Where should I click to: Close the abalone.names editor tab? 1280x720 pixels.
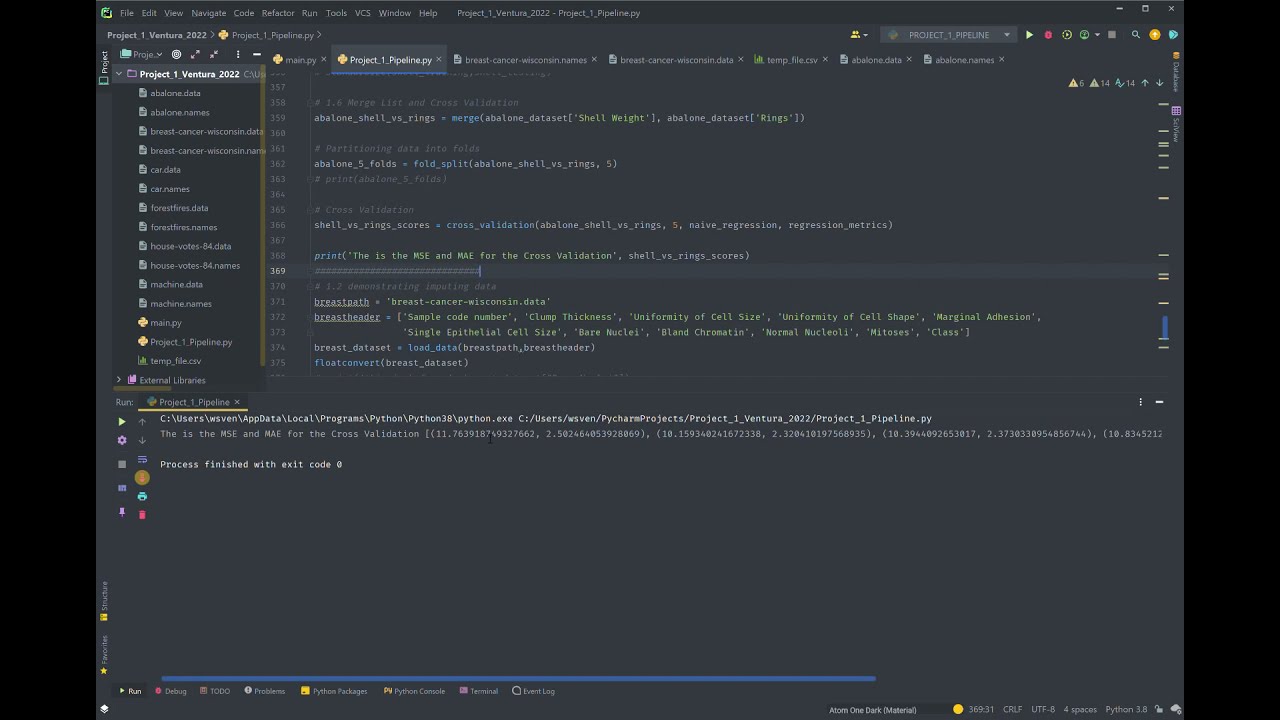1002,60
